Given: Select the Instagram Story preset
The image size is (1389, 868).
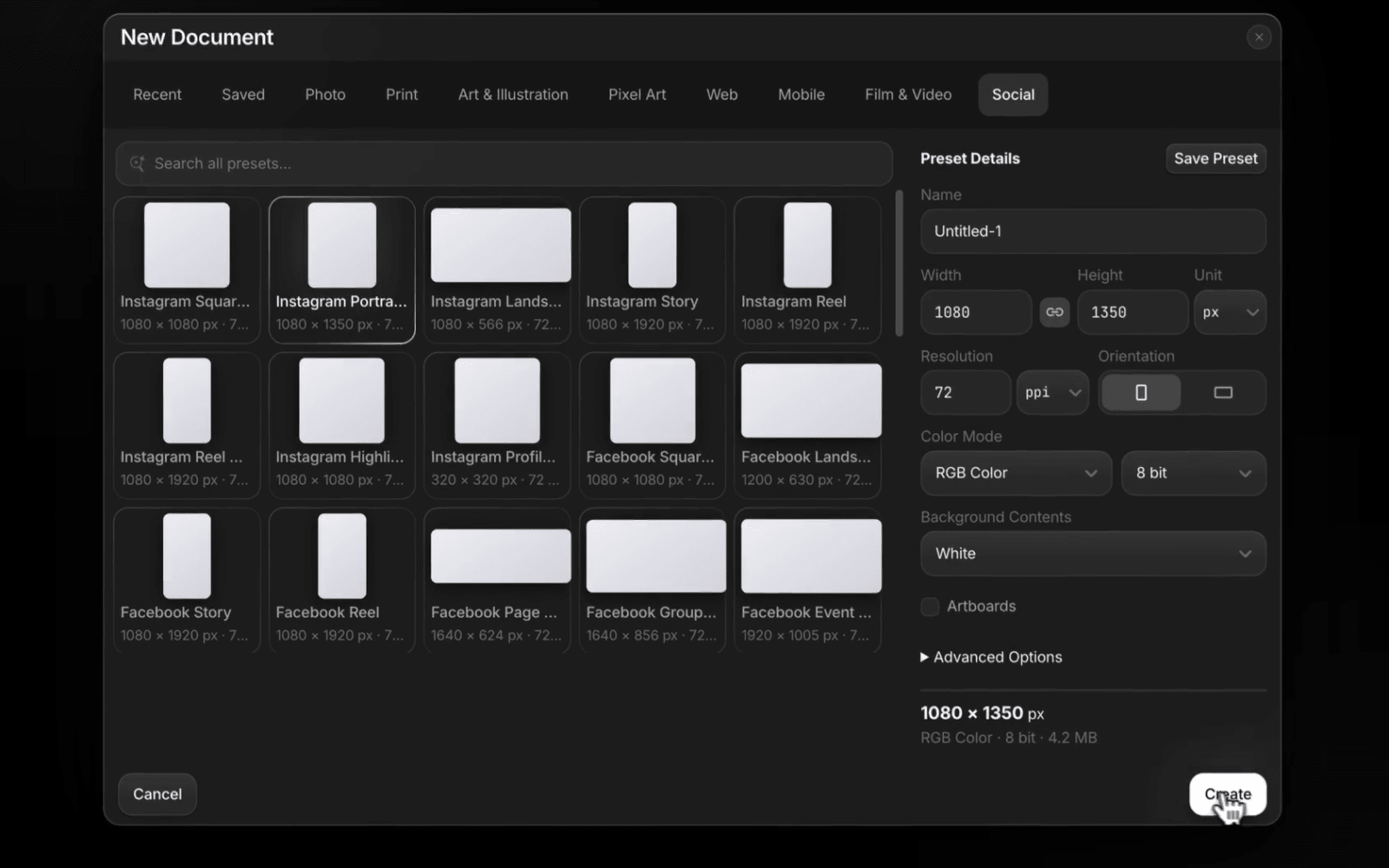Looking at the screenshot, I should [x=652, y=270].
